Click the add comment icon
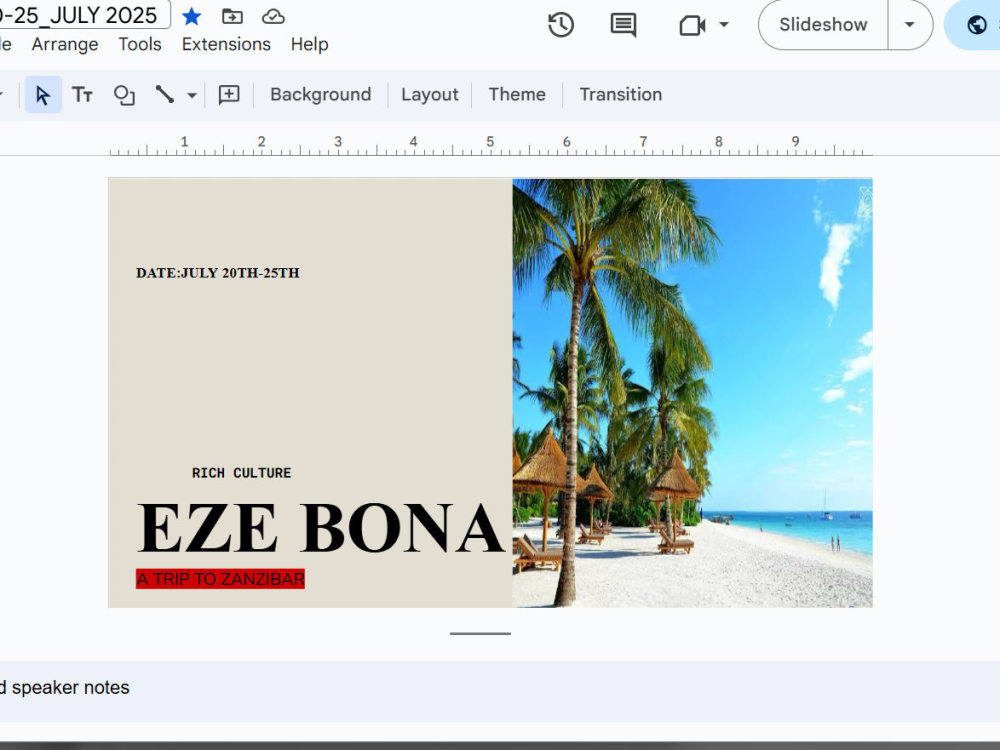1000x750 pixels. 229,94
